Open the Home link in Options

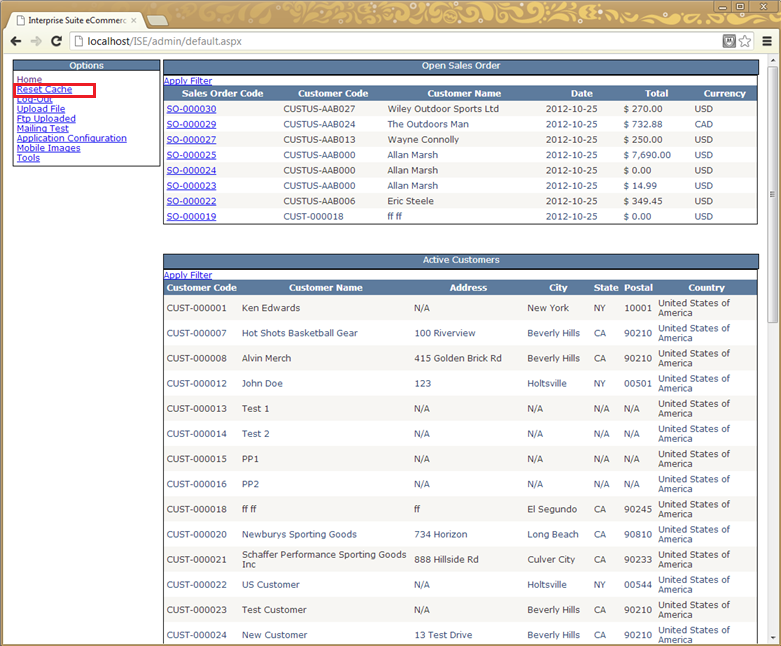[29, 79]
